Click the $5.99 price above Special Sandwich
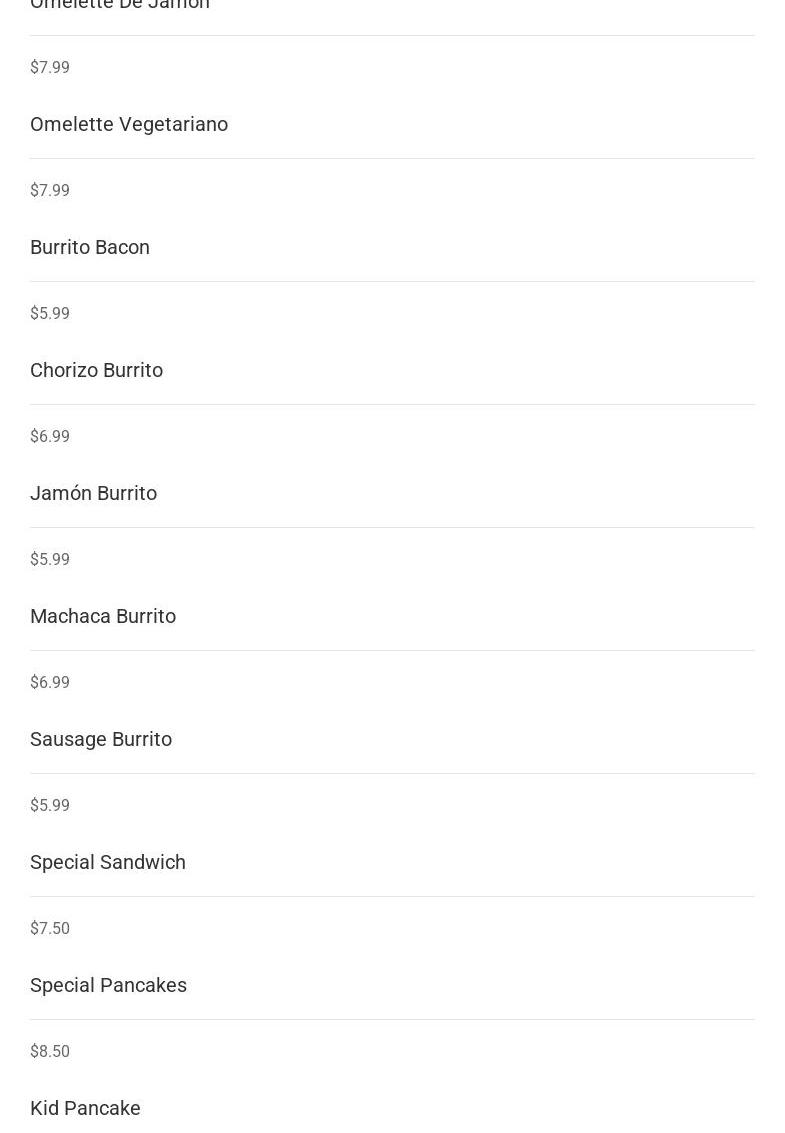Screen dimensions: 785x1133 point(50,805)
